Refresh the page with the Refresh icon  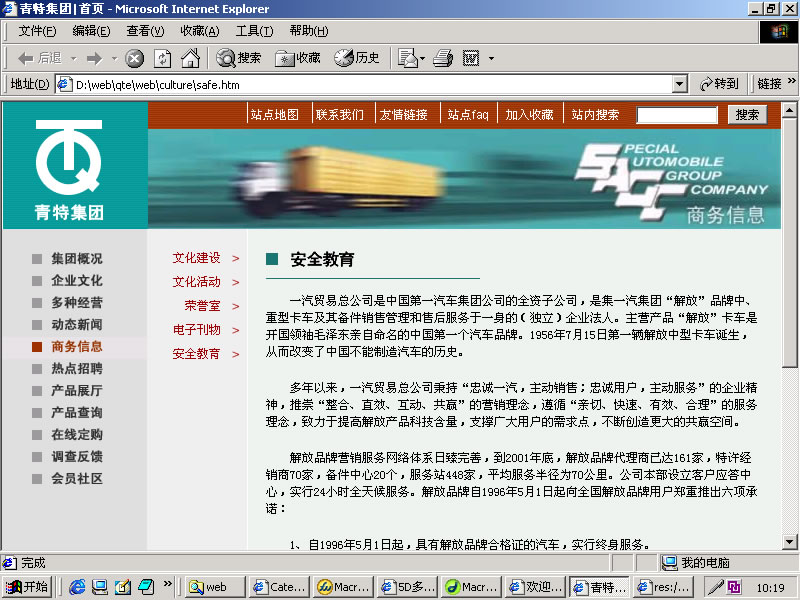pos(162,59)
